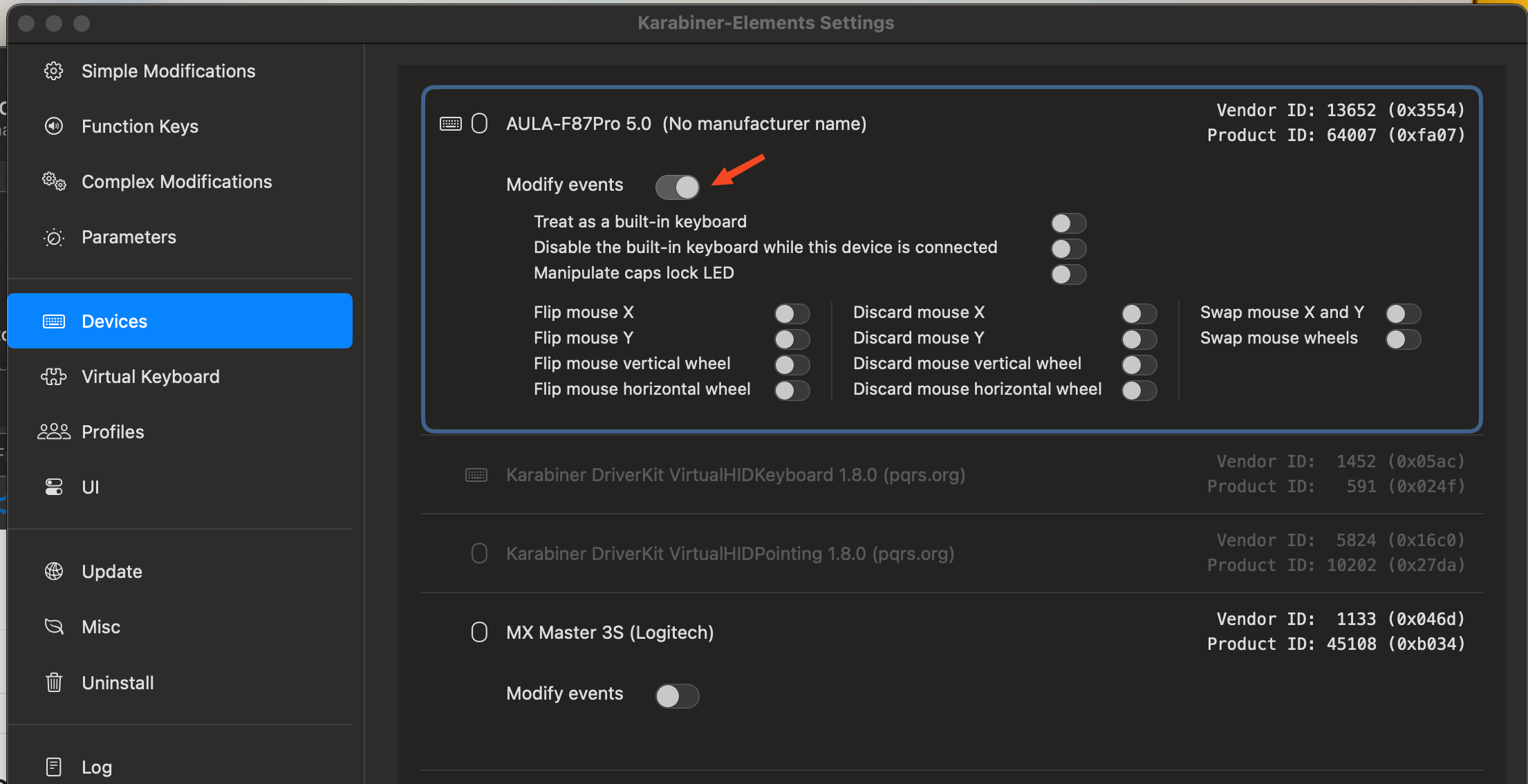The width and height of the screenshot is (1528, 784).
Task: Enable Treat as a built-in keyboard
Action: 1068,223
